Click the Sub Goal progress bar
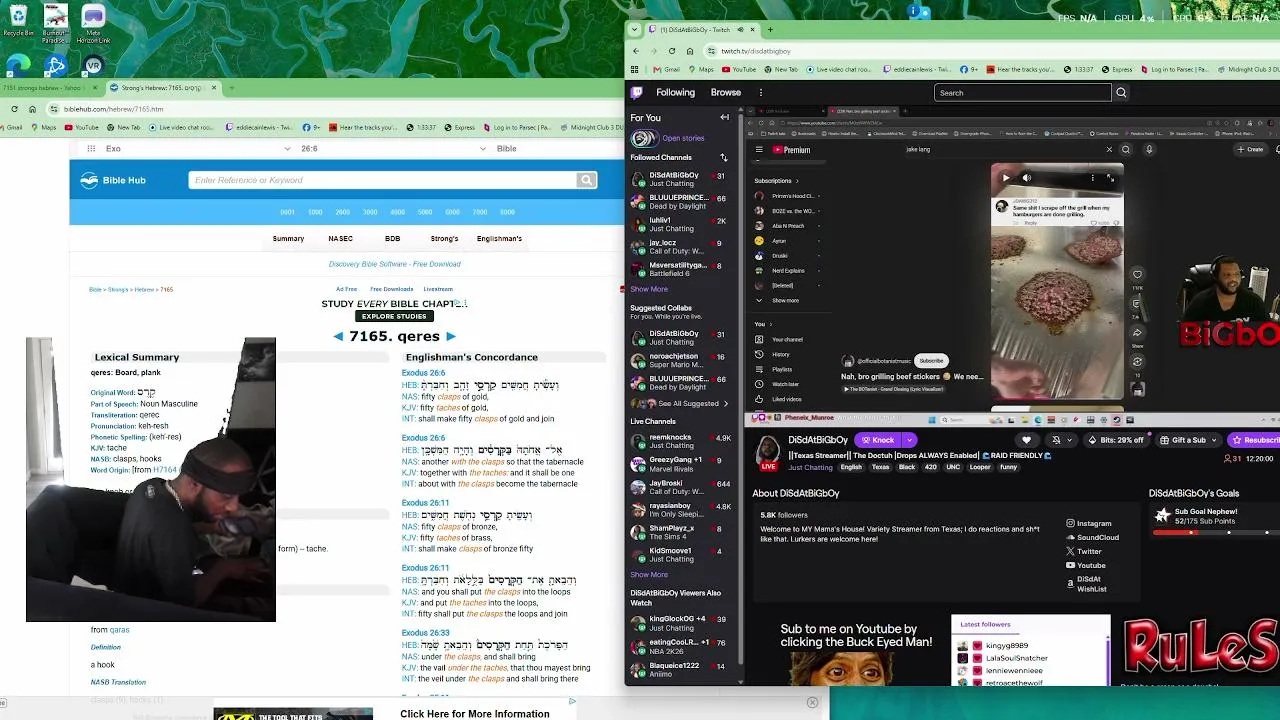The width and height of the screenshot is (1280, 720). tap(1214, 533)
